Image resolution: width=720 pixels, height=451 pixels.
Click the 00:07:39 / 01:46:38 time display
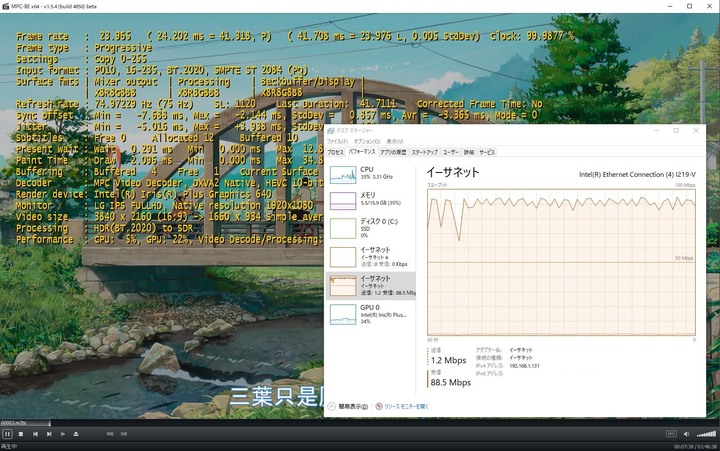click(x=695, y=446)
